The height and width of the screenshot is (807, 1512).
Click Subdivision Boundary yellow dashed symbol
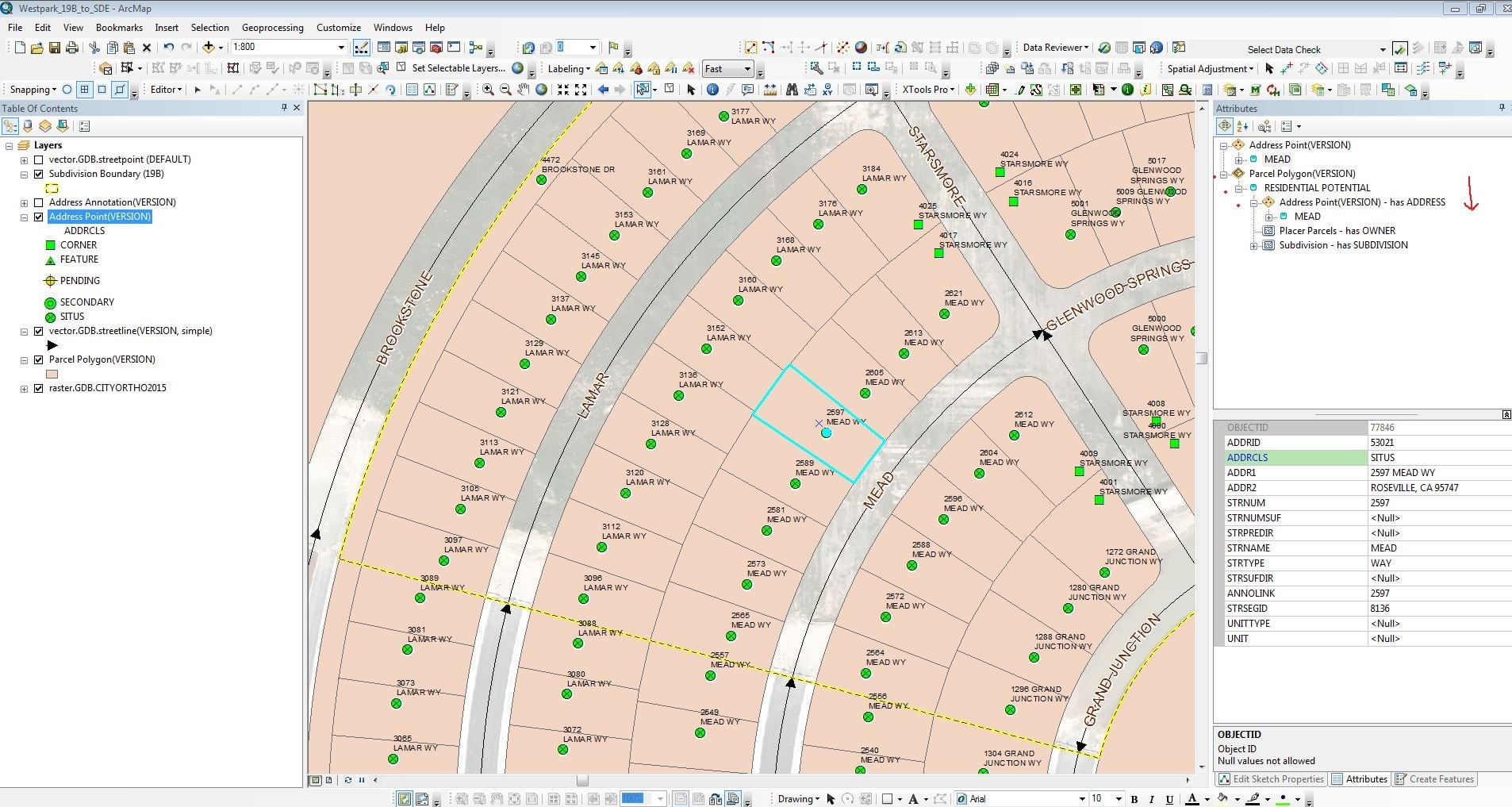pos(52,188)
